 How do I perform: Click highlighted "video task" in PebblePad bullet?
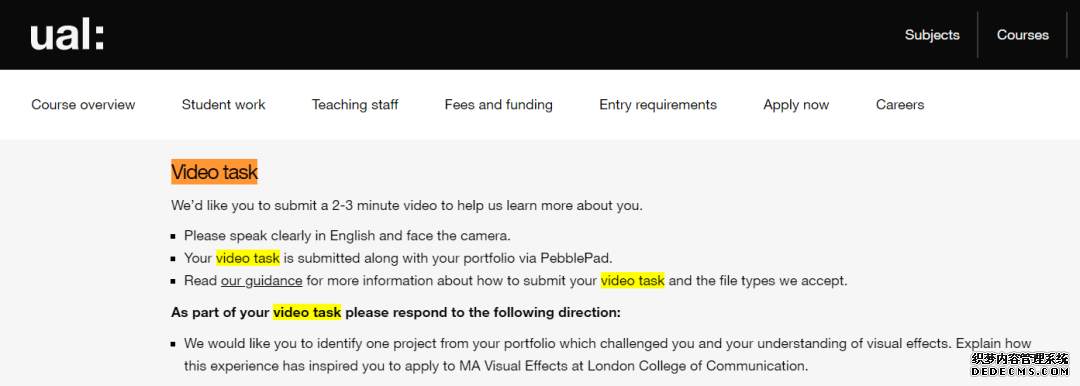(x=248, y=258)
